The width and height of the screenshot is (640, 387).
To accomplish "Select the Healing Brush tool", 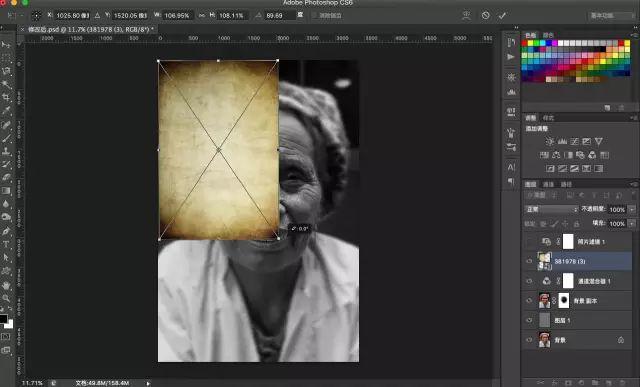I will pyautogui.click(x=6, y=125).
